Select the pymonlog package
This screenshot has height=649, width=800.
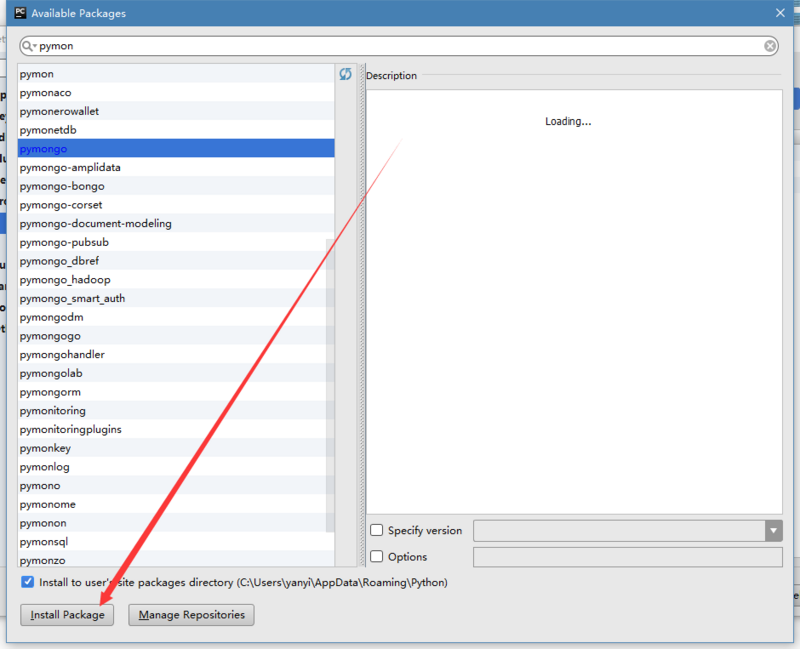point(176,467)
